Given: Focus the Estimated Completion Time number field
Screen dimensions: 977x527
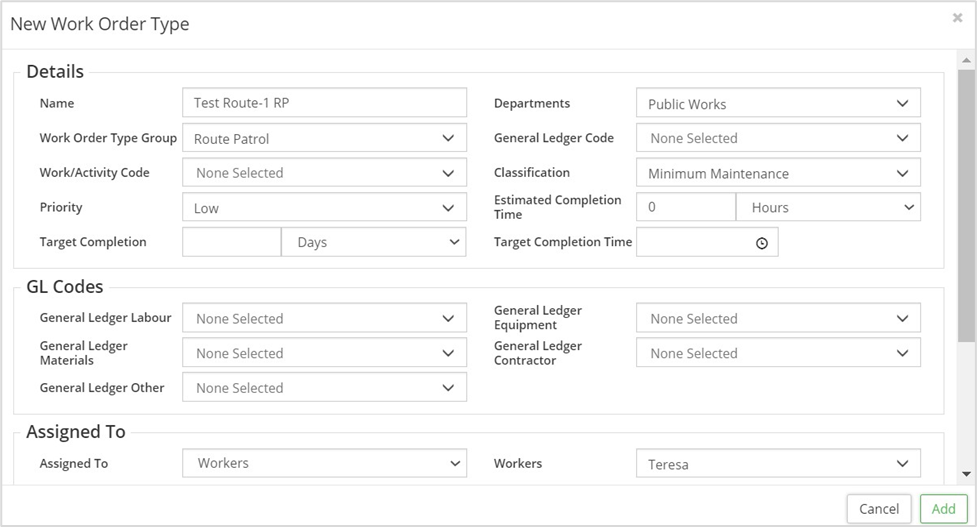Looking at the screenshot, I should [x=686, y=208].
